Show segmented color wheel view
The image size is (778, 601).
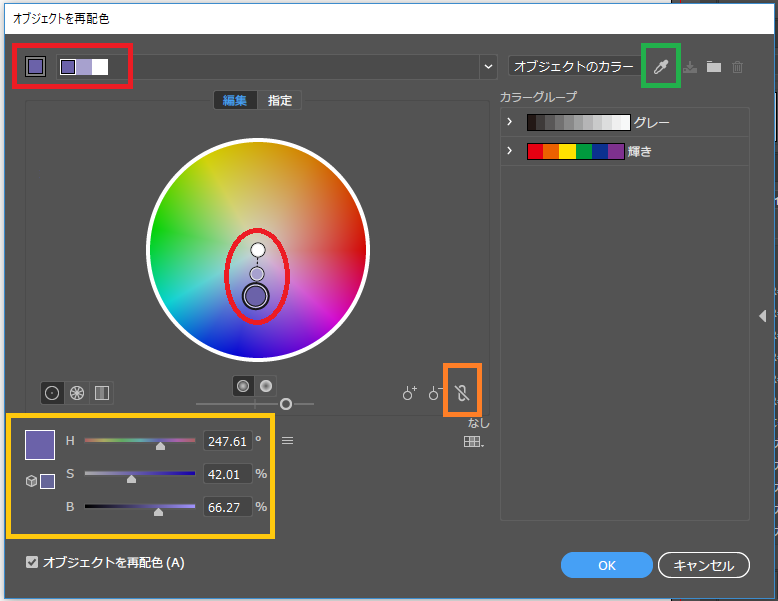click(x=77, y=393)
